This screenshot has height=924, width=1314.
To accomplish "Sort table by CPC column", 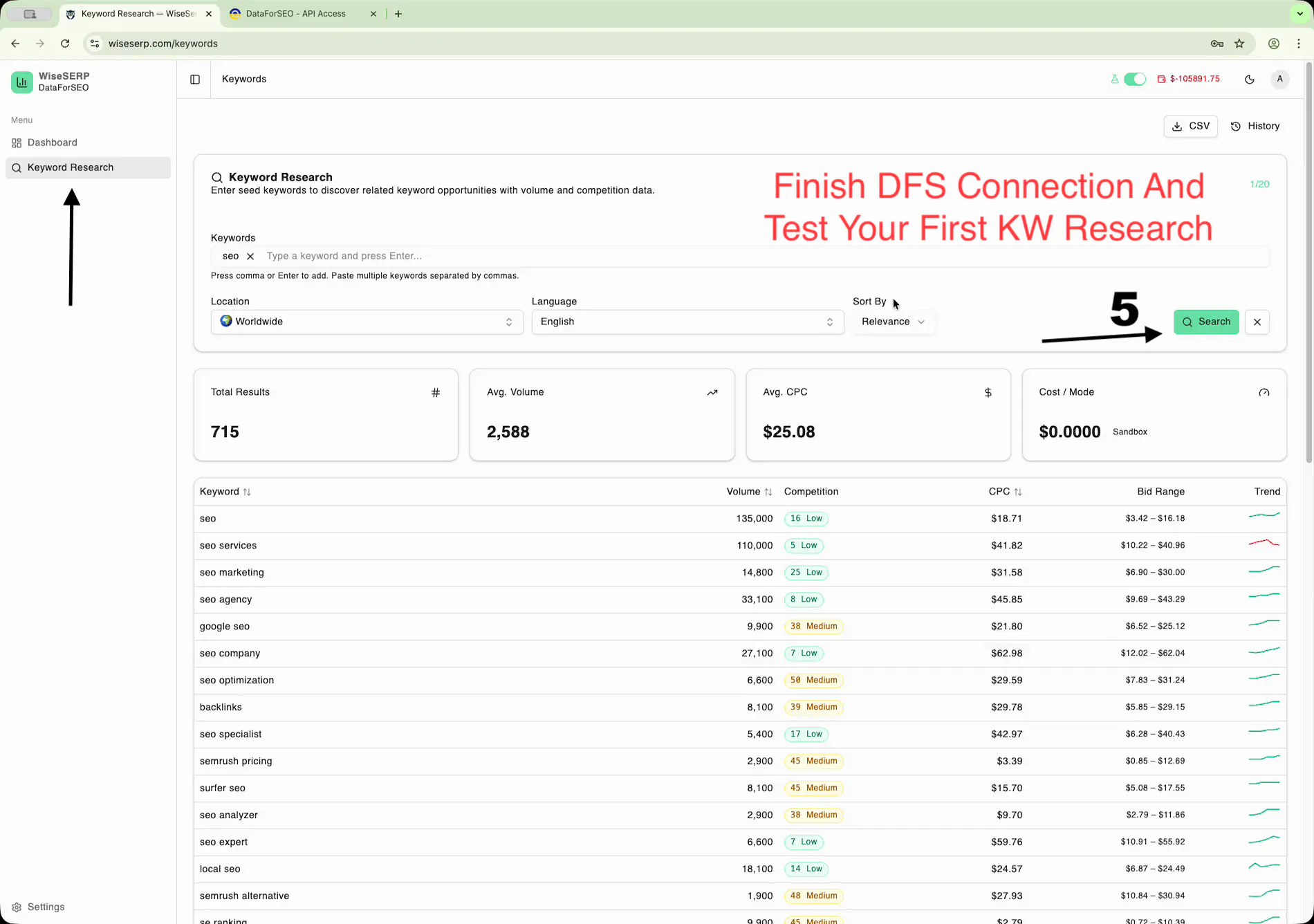I will pos(1005,492).
